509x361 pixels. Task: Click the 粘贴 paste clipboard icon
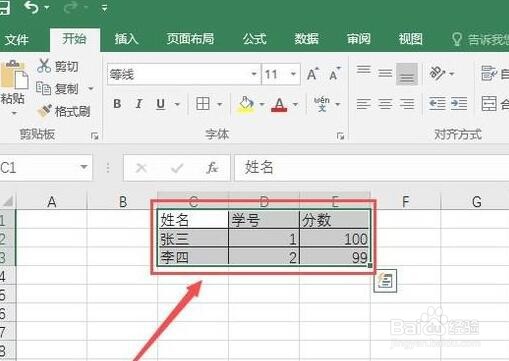tap(14, 76)
